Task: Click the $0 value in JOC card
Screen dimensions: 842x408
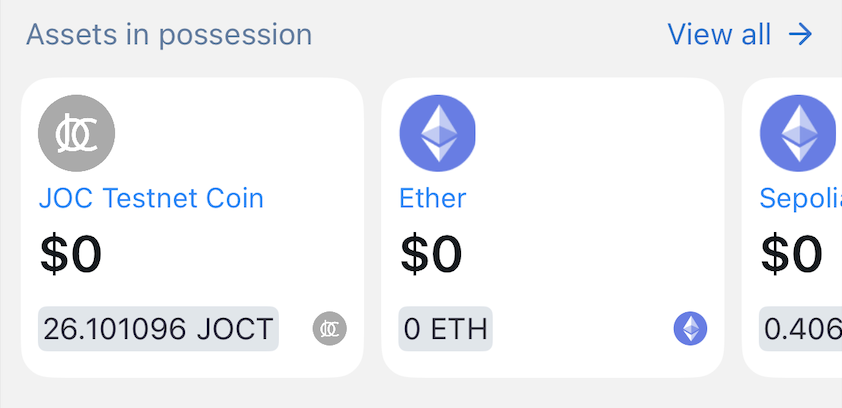Action: point(71,254)
